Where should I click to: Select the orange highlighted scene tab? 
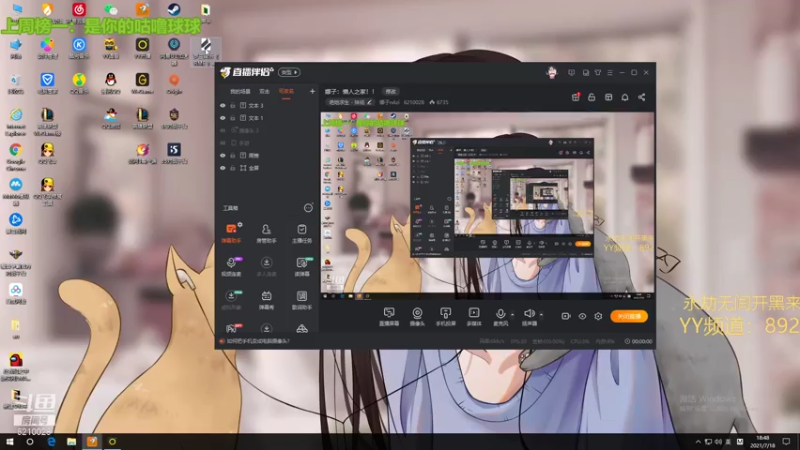point(286,91)
